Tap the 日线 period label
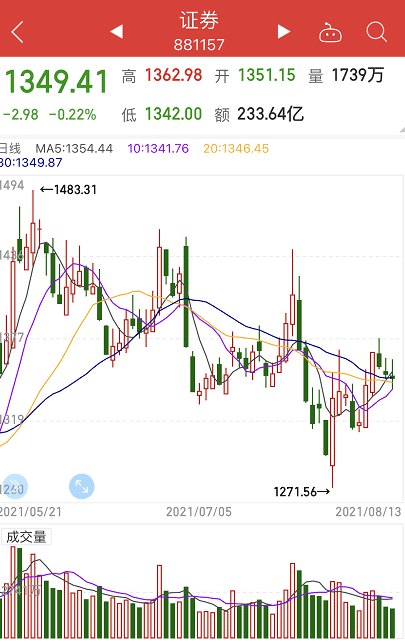The width and height of the screenshot is (405, 642). pyautogui.click(x=10, y=148)
